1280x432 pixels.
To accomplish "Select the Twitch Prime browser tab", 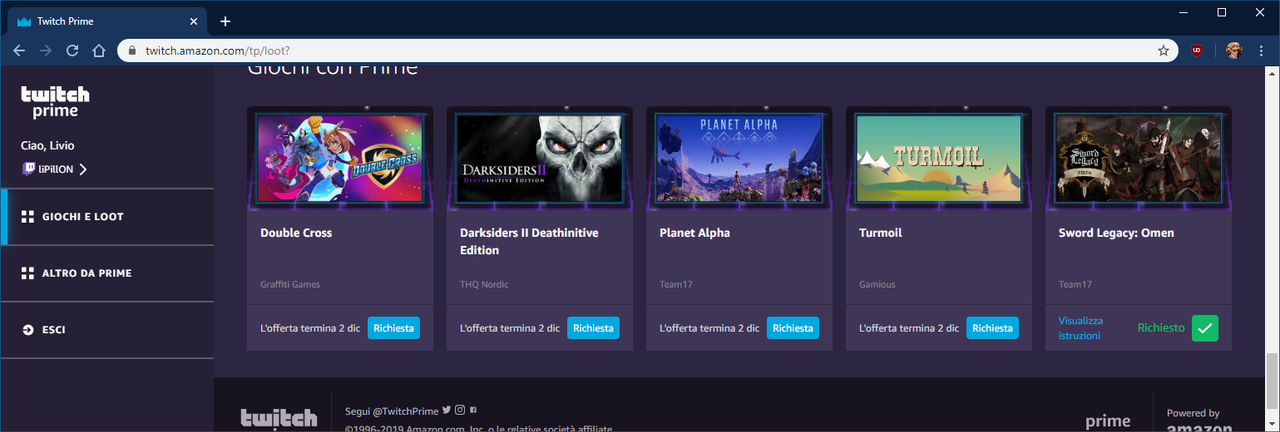I will click(106, 21).
